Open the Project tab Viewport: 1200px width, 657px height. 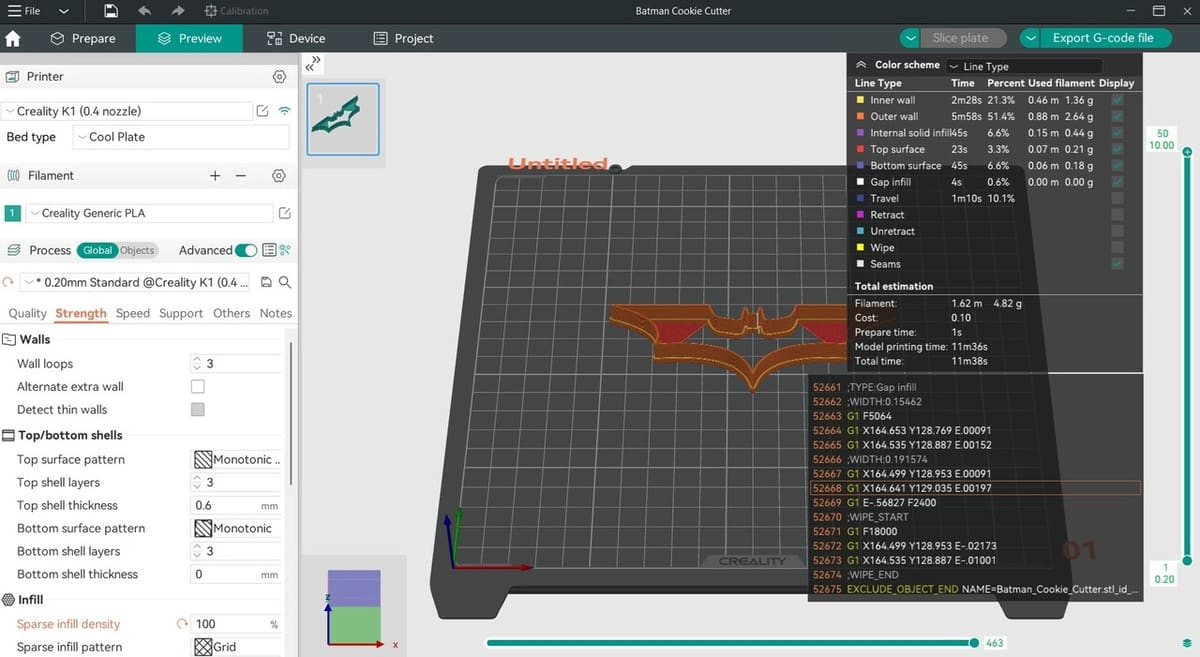403,38
